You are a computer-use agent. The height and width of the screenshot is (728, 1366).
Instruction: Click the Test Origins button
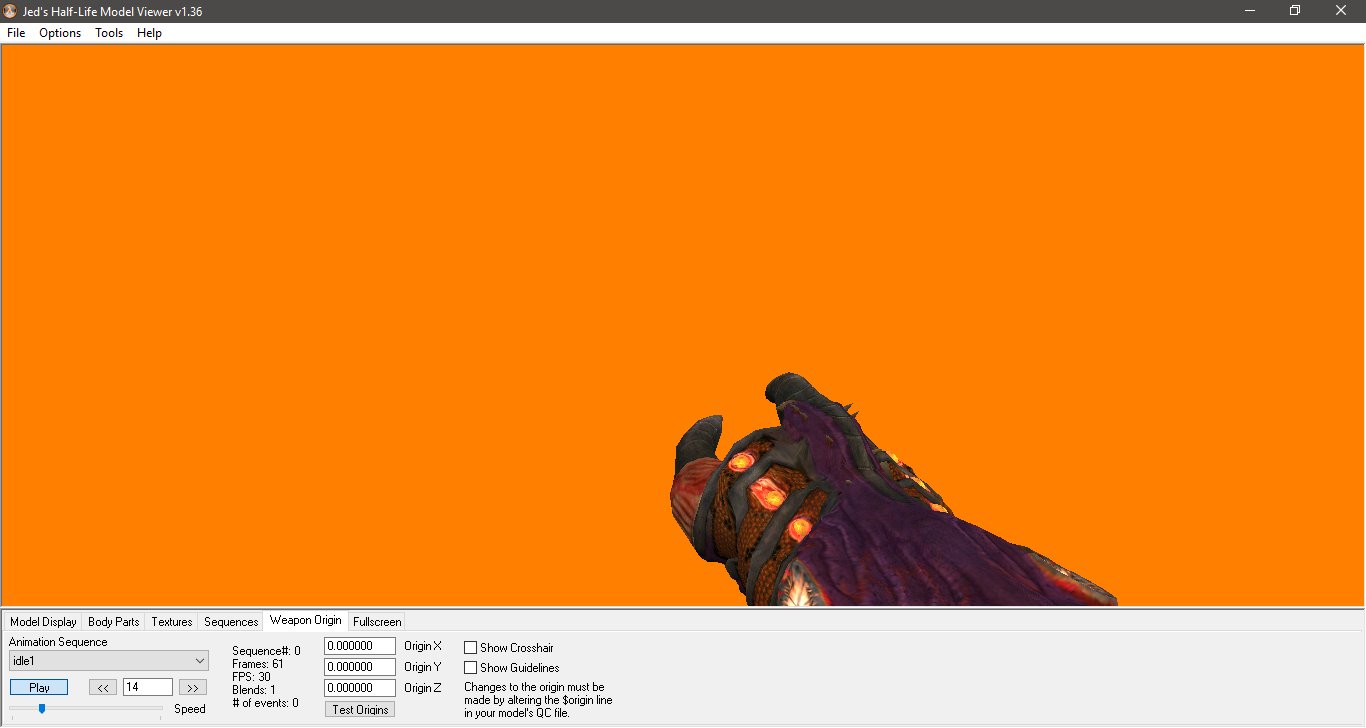click(359, 708)
